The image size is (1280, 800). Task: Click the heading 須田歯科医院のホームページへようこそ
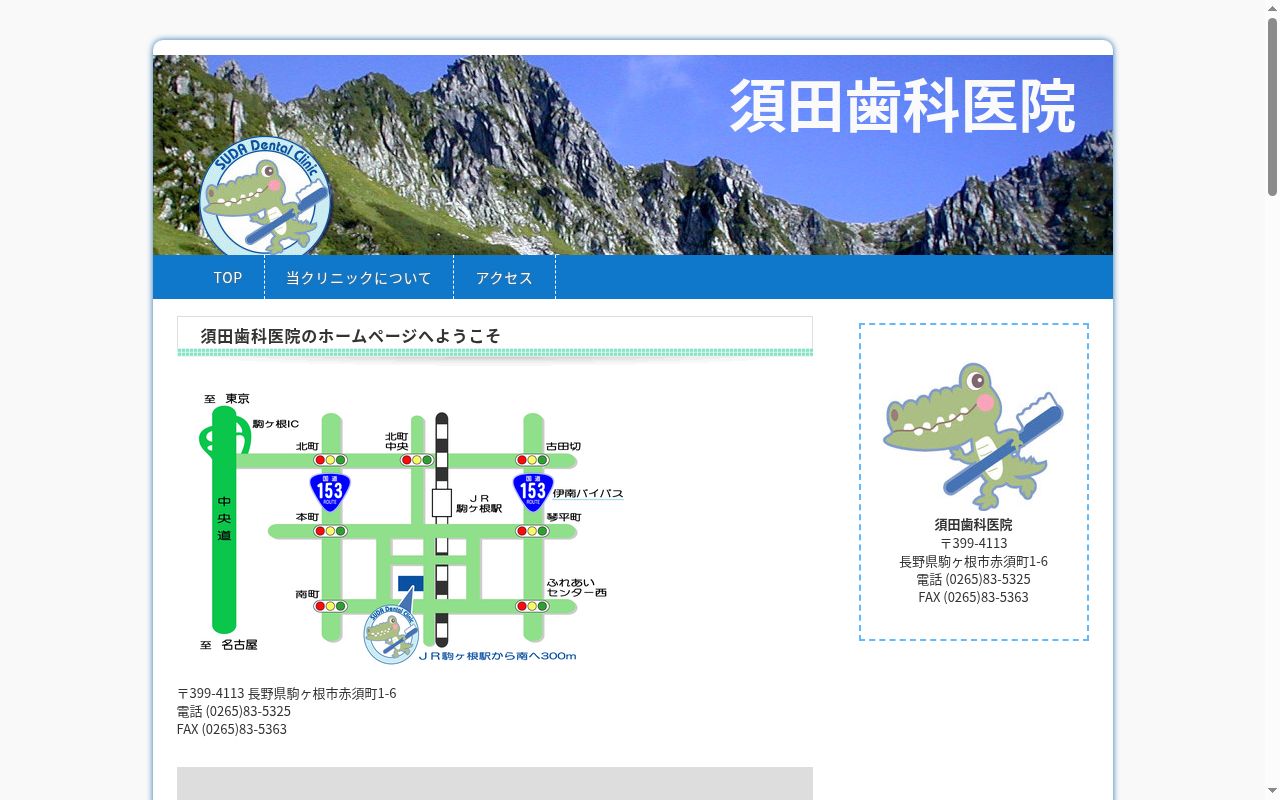pos(350,336)
